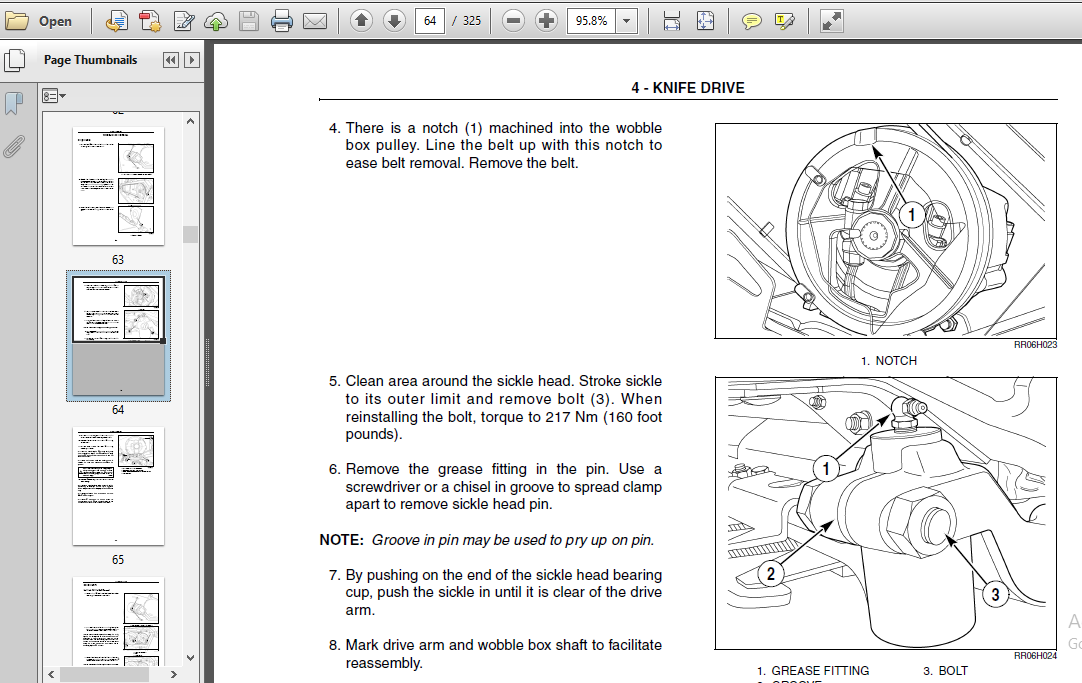Select page 65 thumbnail
This screenshot has height=683, width=1082.
coord(118,486)
